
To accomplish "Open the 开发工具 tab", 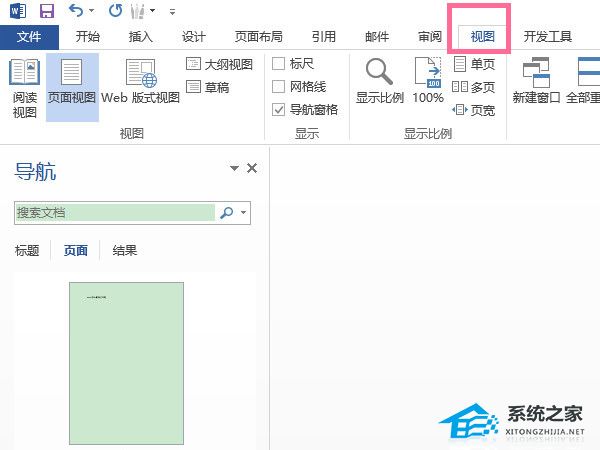I will [548, 37].
